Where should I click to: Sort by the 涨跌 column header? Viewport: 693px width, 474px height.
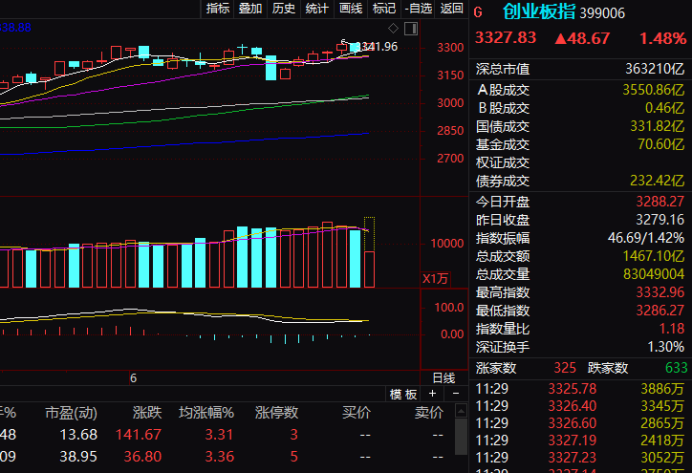click(147, 413)
